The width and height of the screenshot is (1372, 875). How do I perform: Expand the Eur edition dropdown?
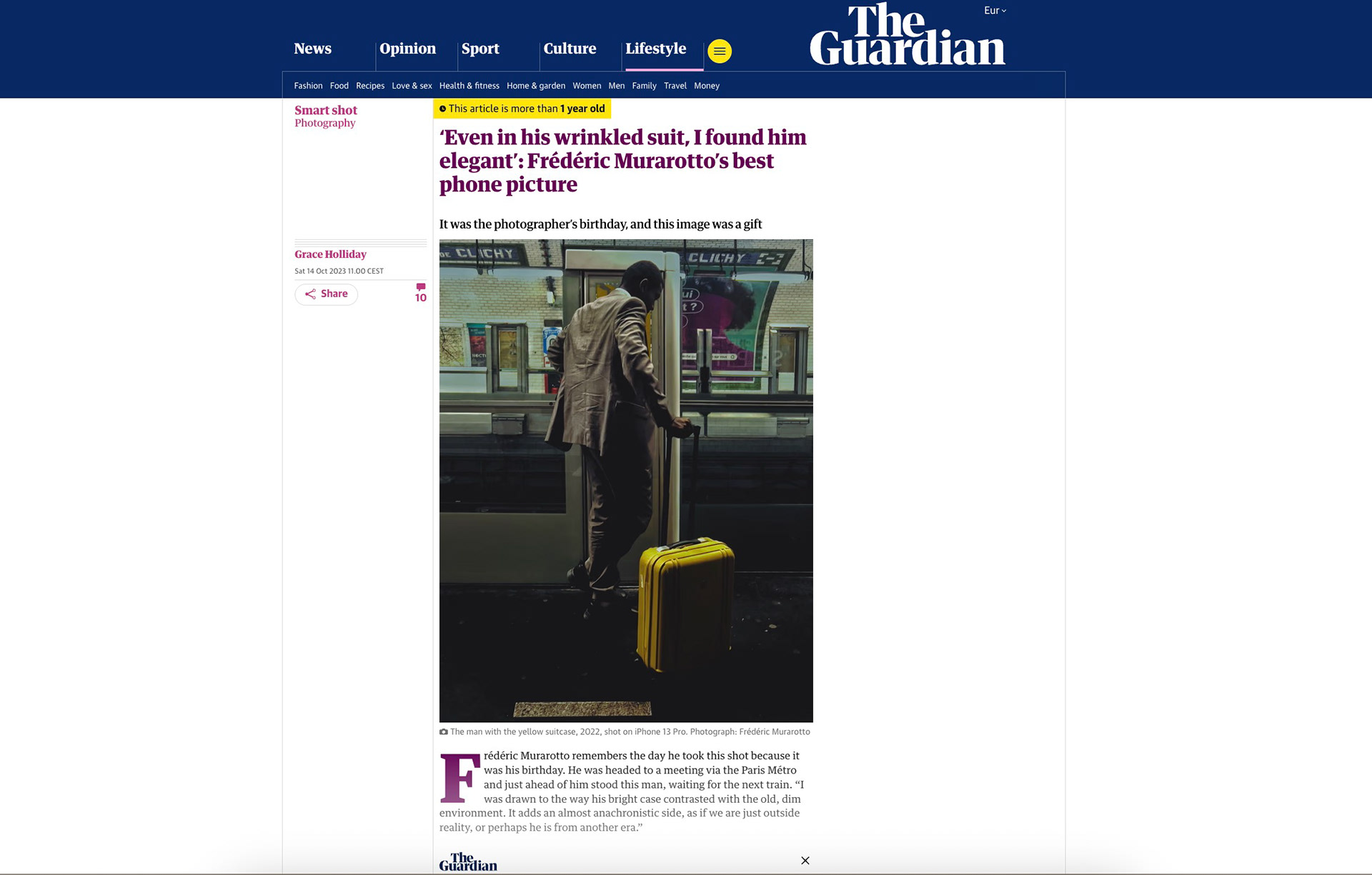pos(995,10)
